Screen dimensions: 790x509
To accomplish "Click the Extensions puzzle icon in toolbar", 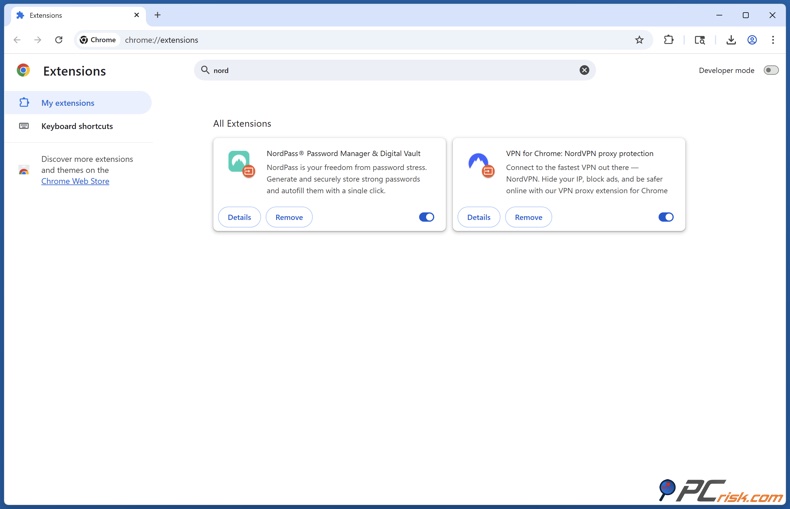I will [668, 40].
